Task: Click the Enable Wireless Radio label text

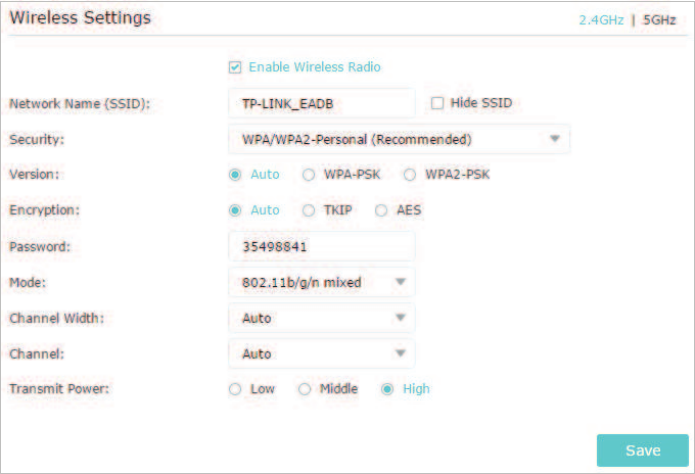Action: click(x=315, y=67)
